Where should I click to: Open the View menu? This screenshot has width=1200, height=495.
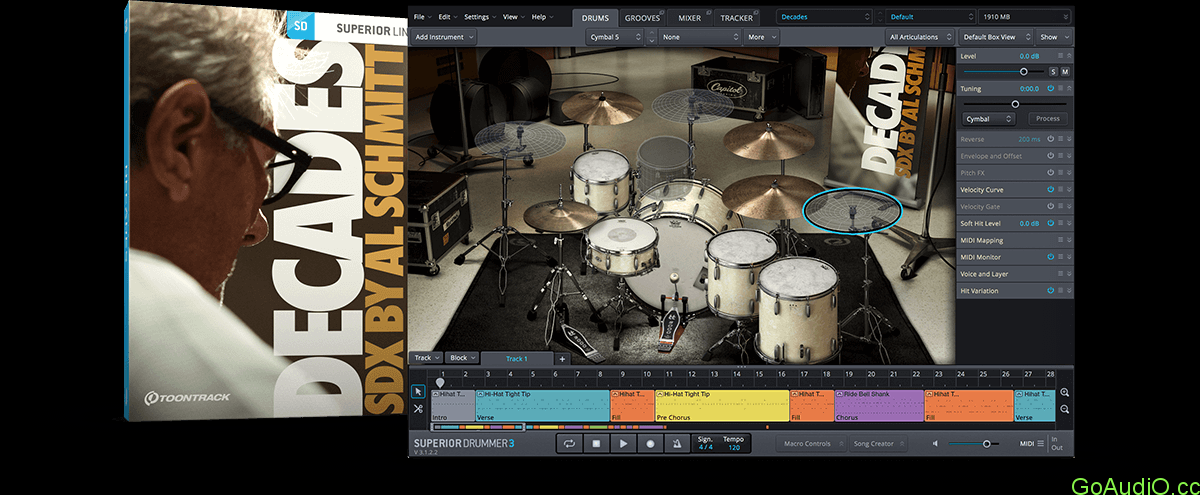pyautogui.click(x=513, y=17)
